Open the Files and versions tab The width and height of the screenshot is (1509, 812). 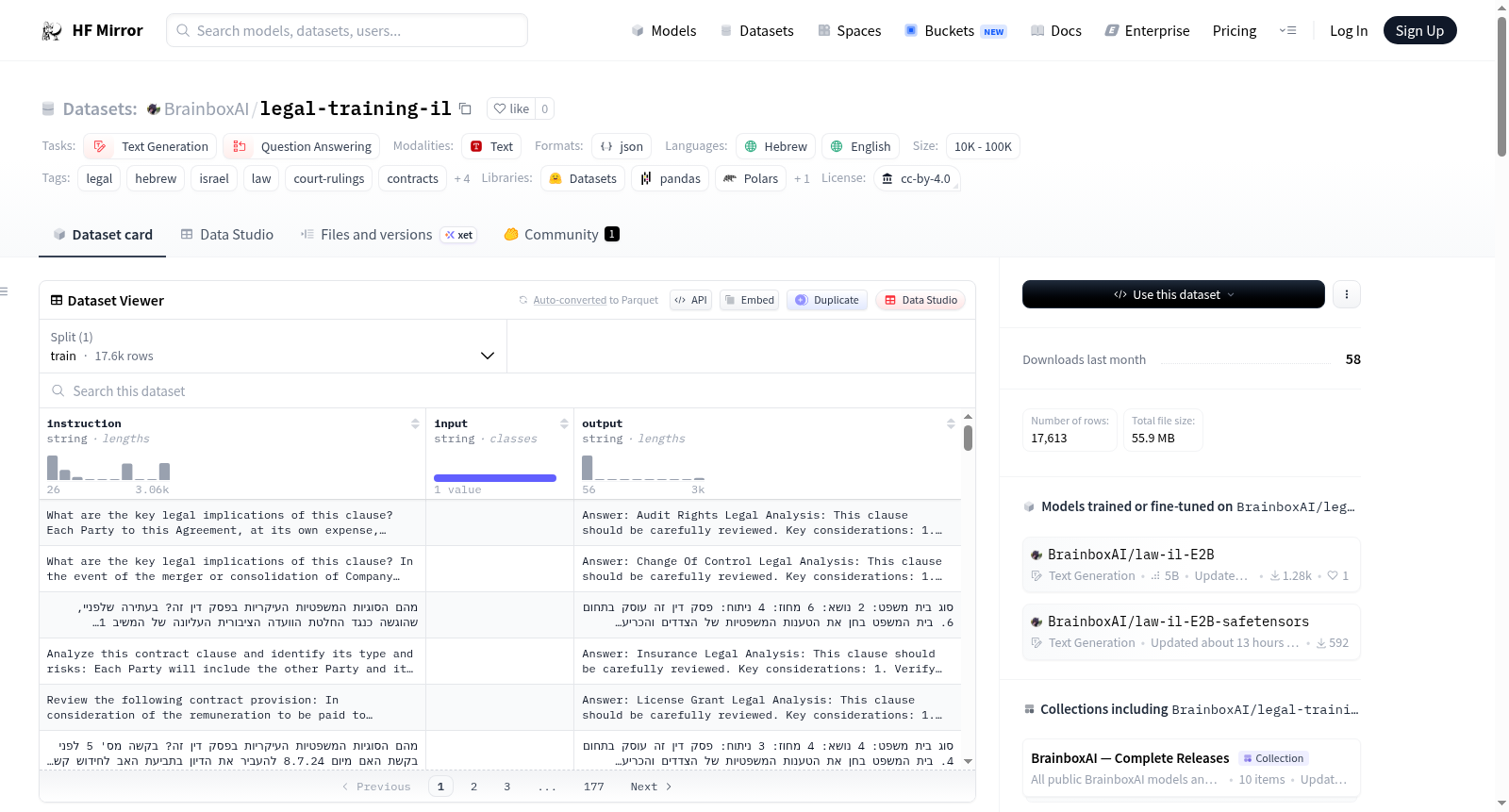tap(389, 235)
